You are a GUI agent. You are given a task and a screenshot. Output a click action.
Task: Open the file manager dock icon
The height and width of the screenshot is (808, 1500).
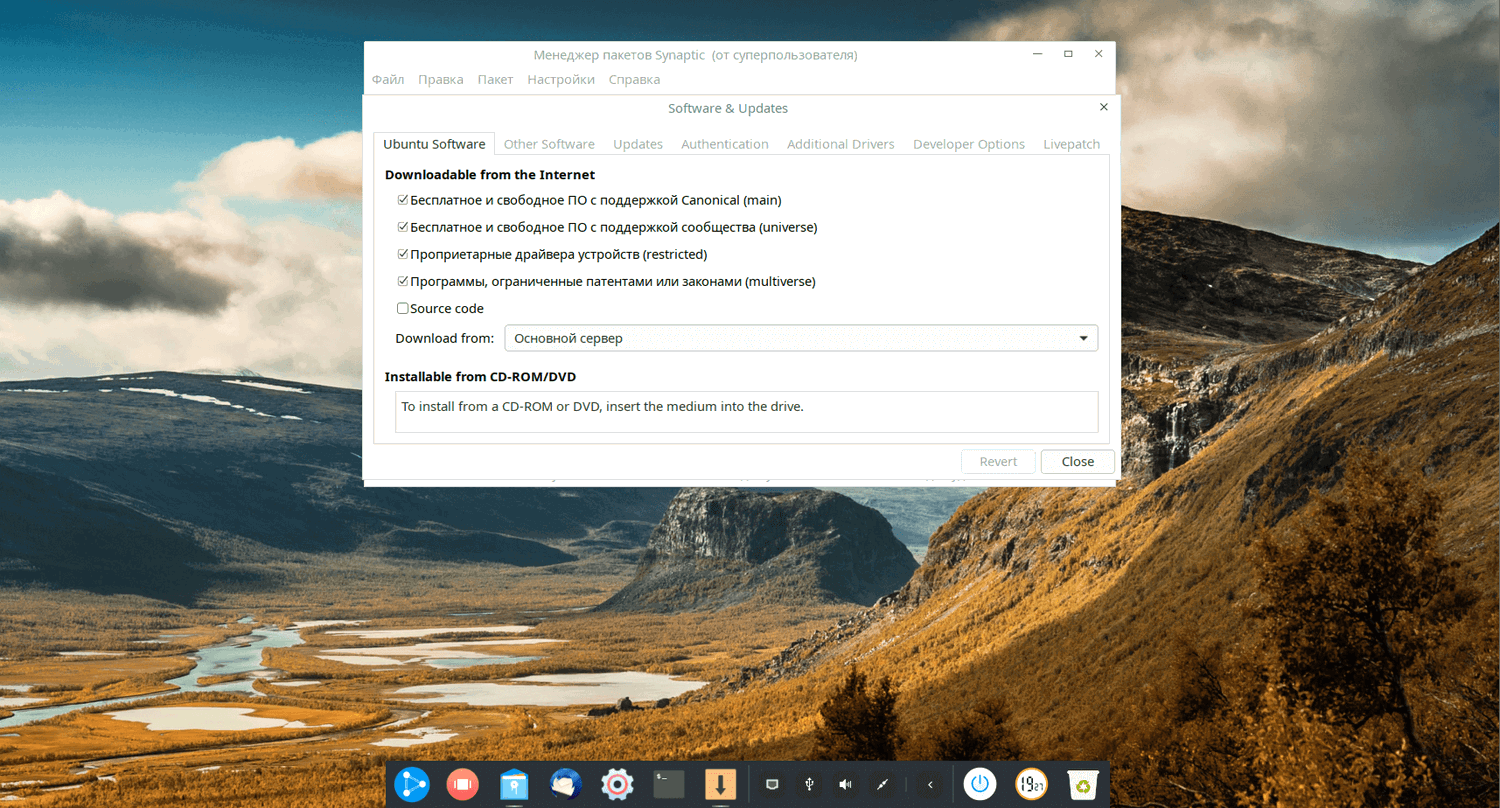tap(515, 784)
